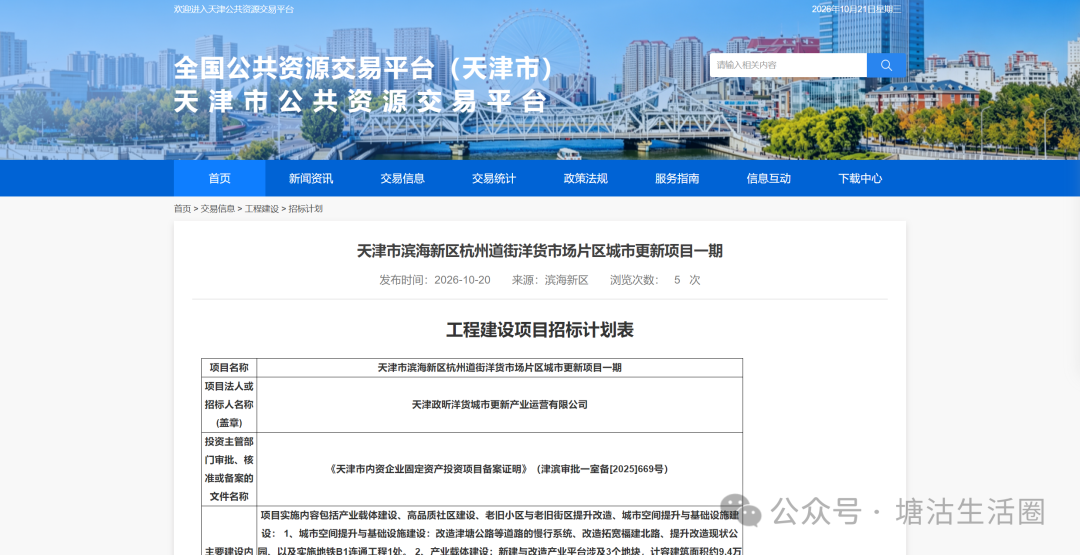Open the 政策法规 navigation item
The image size is (1080, 555).
585,178
